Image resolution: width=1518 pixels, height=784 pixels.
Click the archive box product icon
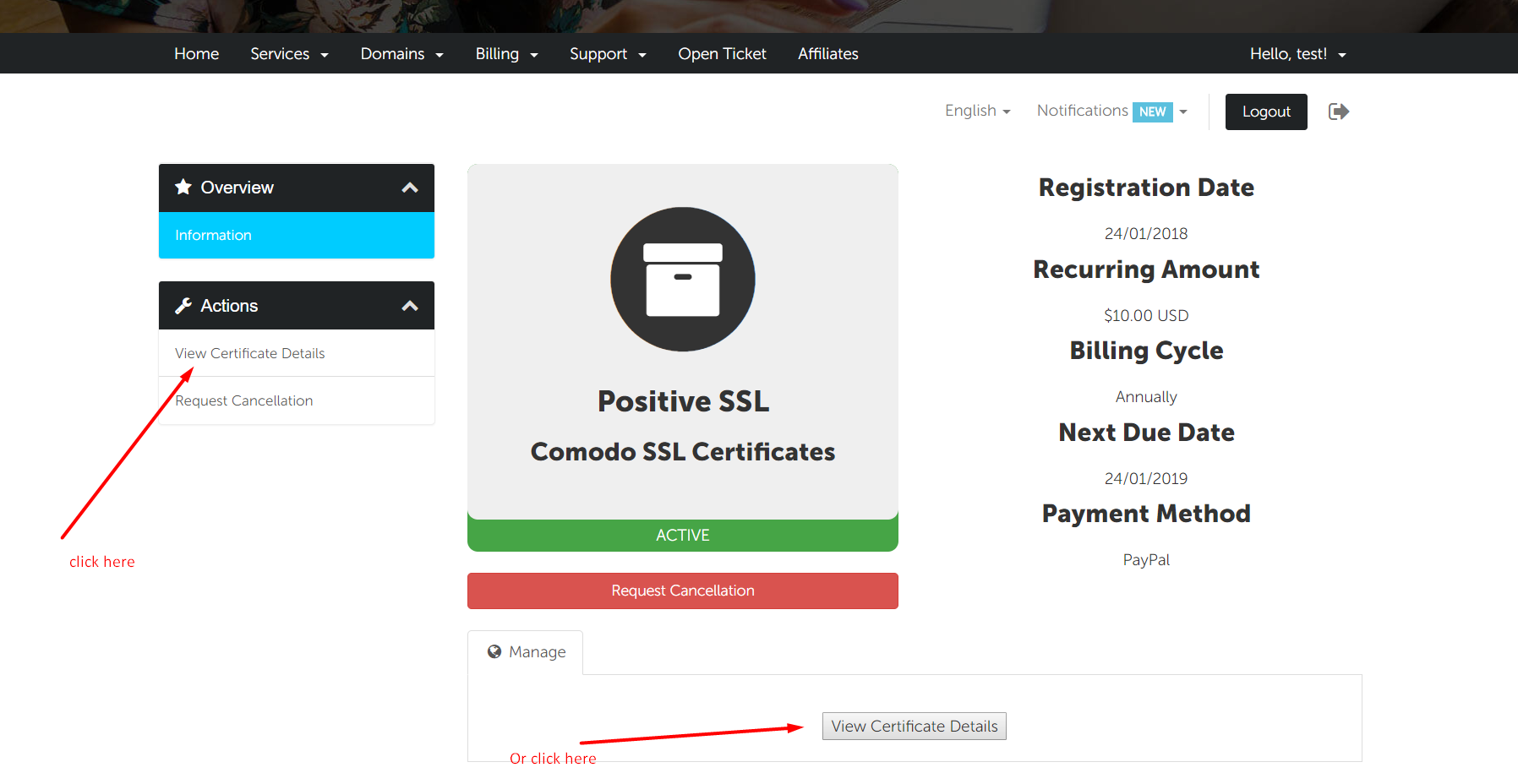[683, 280]
